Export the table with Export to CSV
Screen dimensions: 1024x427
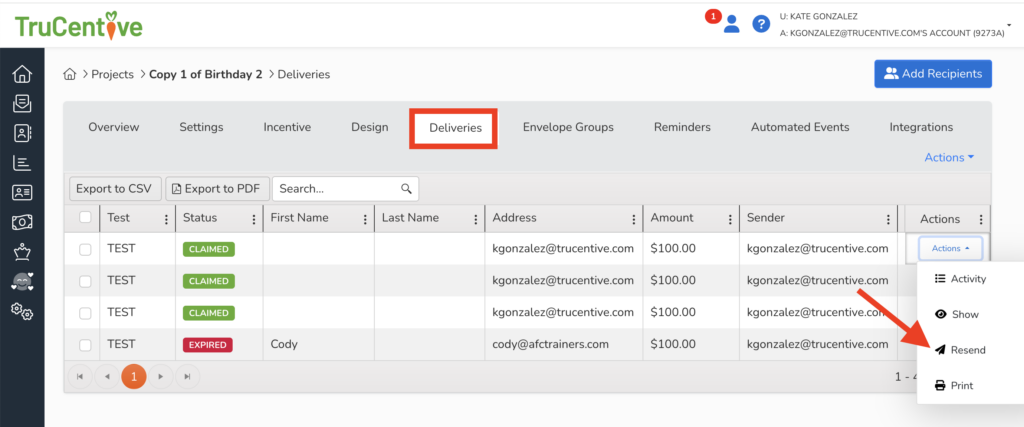click(x=114, y=188)
